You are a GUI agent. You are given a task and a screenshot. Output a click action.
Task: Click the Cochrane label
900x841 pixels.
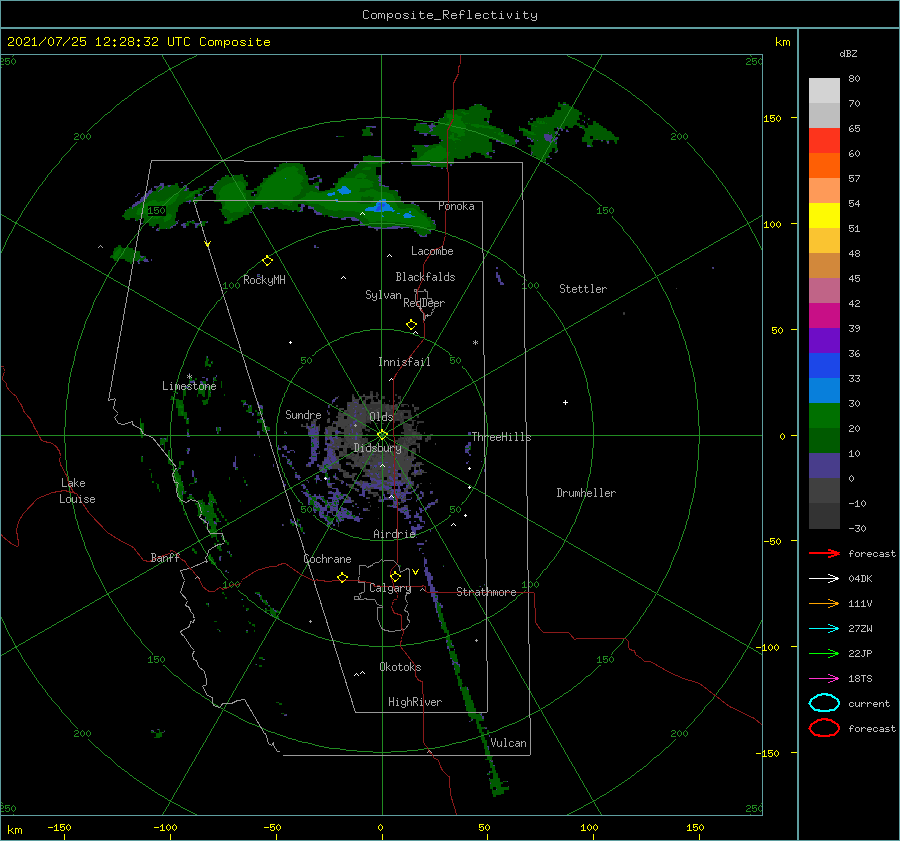[327, 559]
